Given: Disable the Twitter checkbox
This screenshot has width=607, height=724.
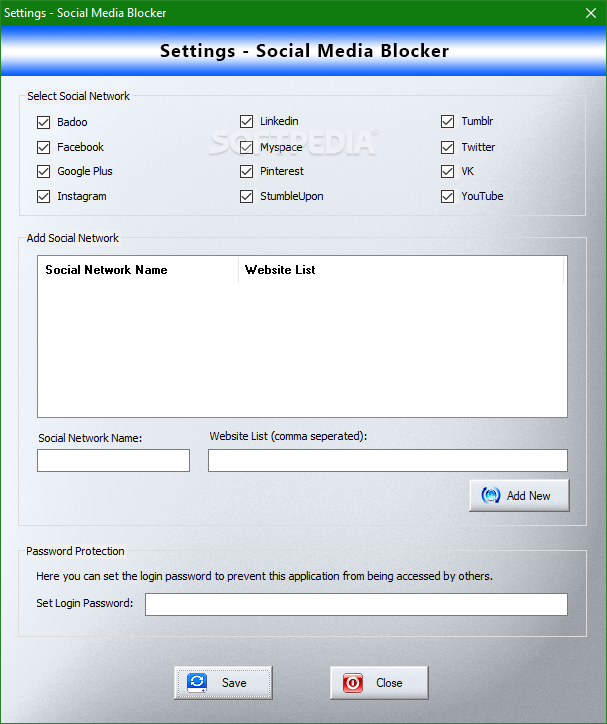Looking at the screenshot, I should [447, 147].
